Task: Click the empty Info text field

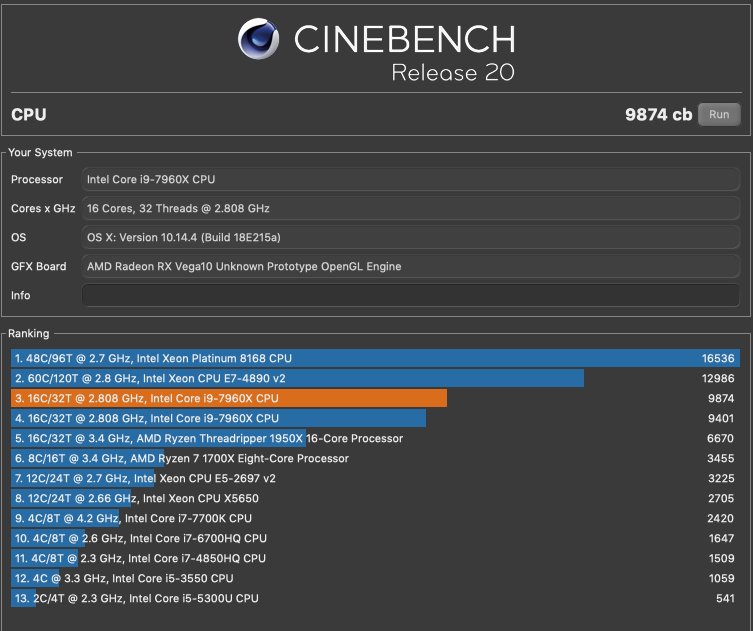Action: coord(415,295)
